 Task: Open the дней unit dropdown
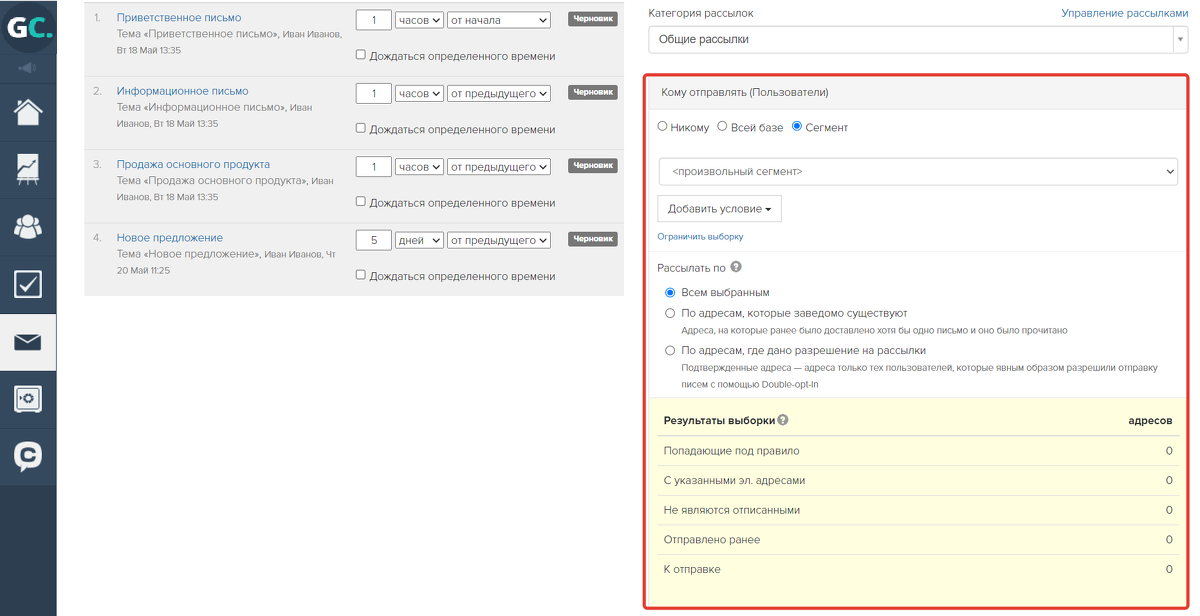click(x=419, y=240)
